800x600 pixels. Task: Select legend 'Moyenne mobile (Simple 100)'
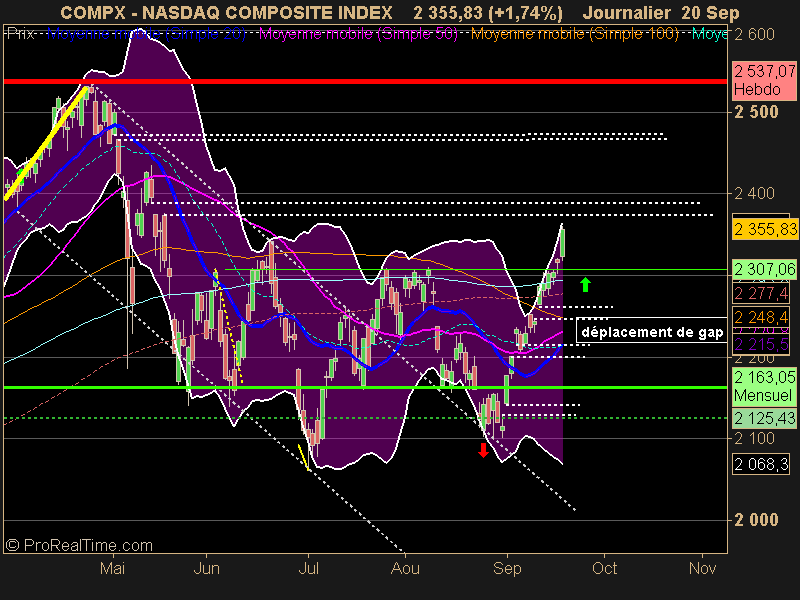(x=574, y=34)
